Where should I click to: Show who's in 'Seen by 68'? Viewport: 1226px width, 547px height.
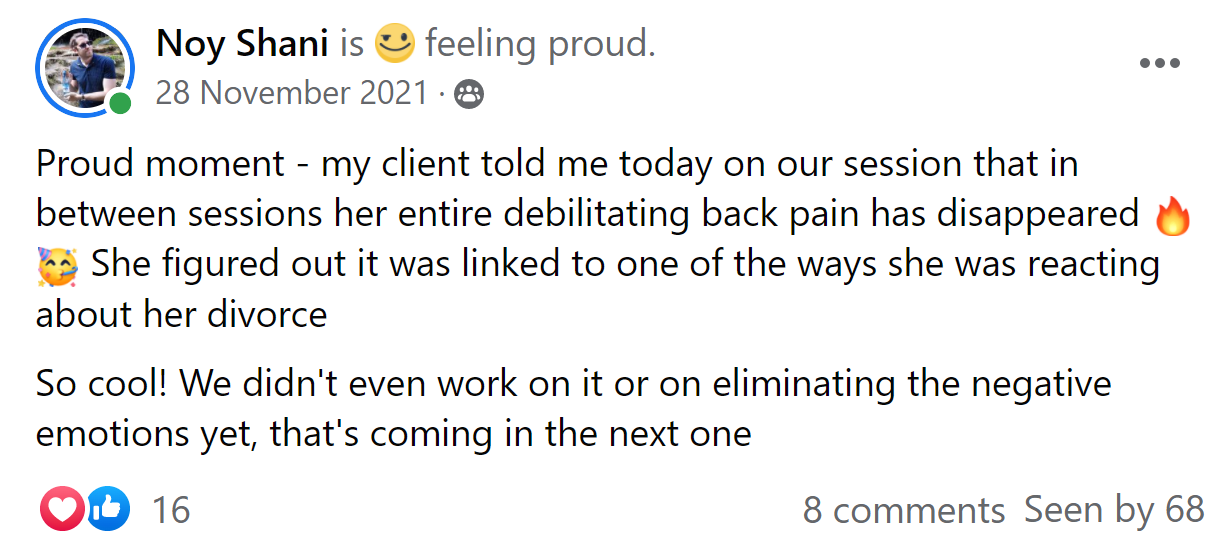point(1114,511)
